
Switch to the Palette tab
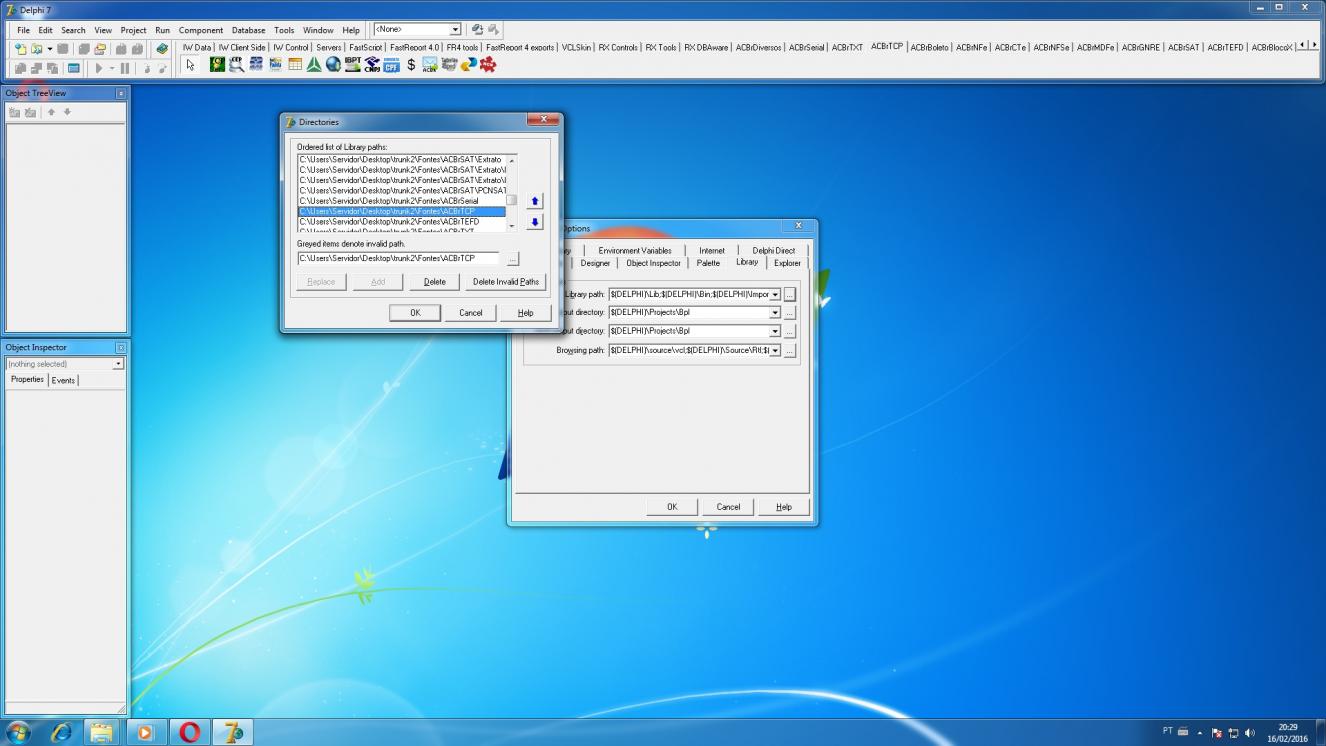pyautogui.click(x=708, y=263)
